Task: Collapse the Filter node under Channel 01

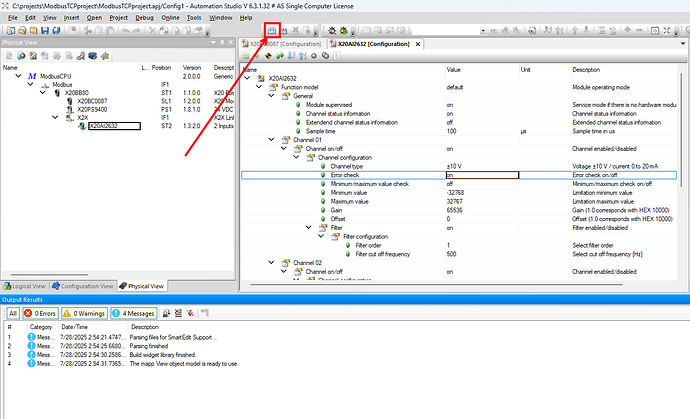Action: coord(308,228)
